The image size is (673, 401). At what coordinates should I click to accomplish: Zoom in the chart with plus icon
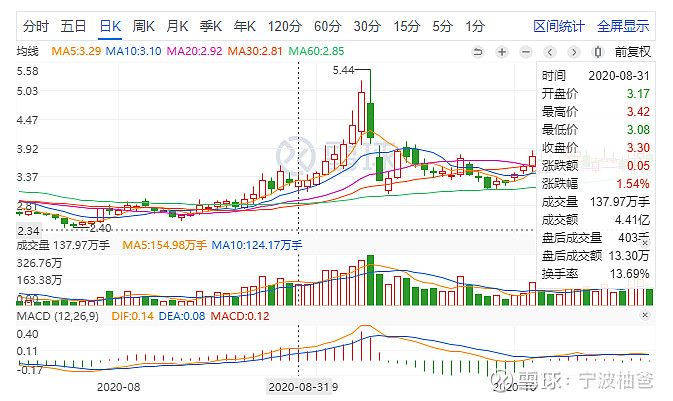point(501,52)
